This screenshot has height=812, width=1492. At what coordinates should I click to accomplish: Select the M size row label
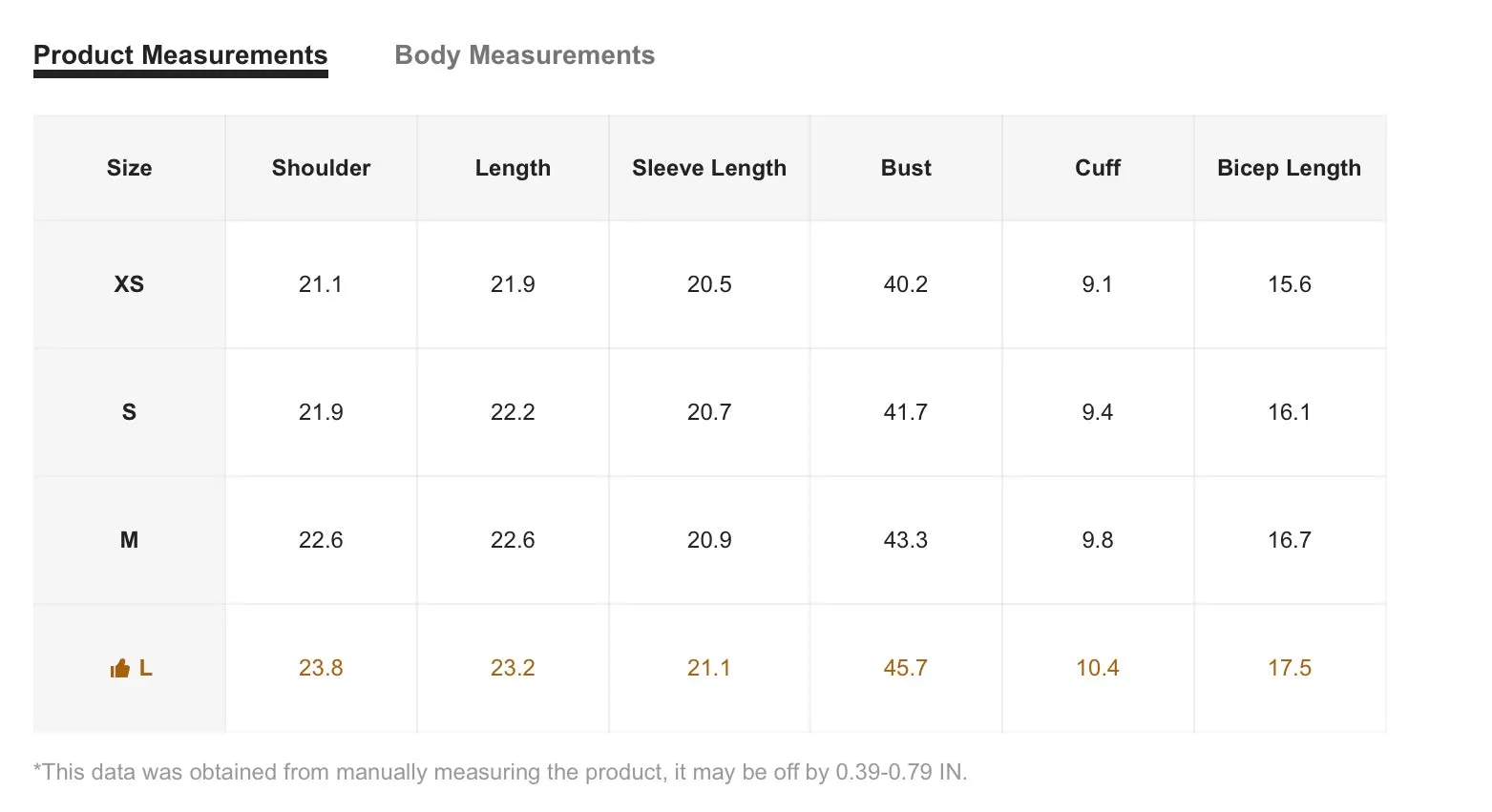(129, 540)
